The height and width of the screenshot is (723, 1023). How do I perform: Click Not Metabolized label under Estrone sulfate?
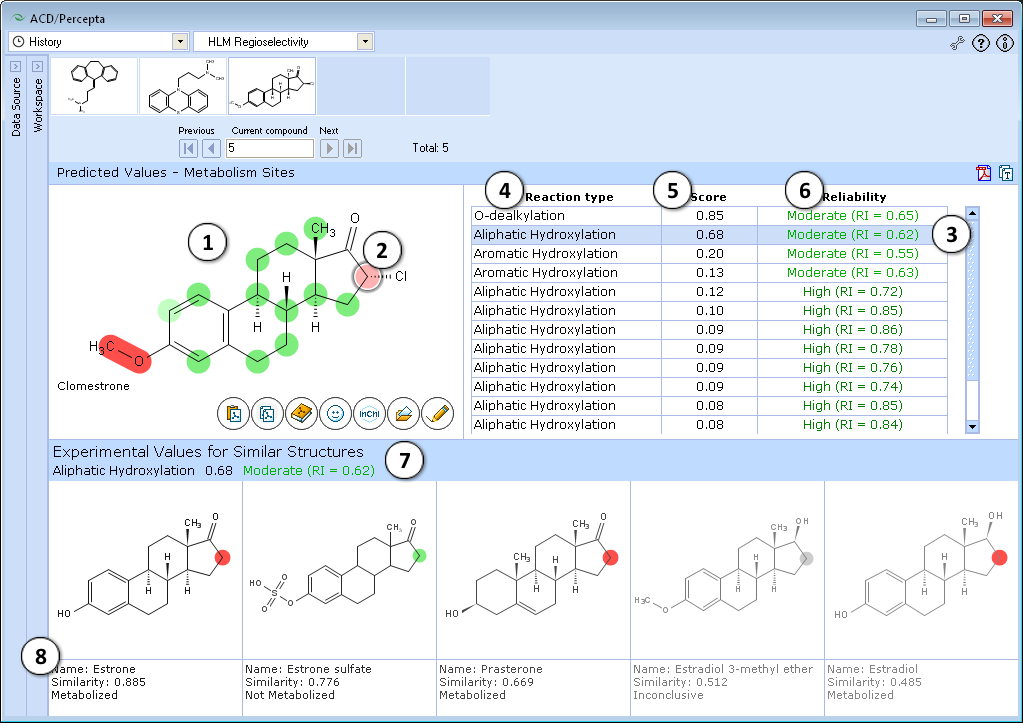click(290, 696)
